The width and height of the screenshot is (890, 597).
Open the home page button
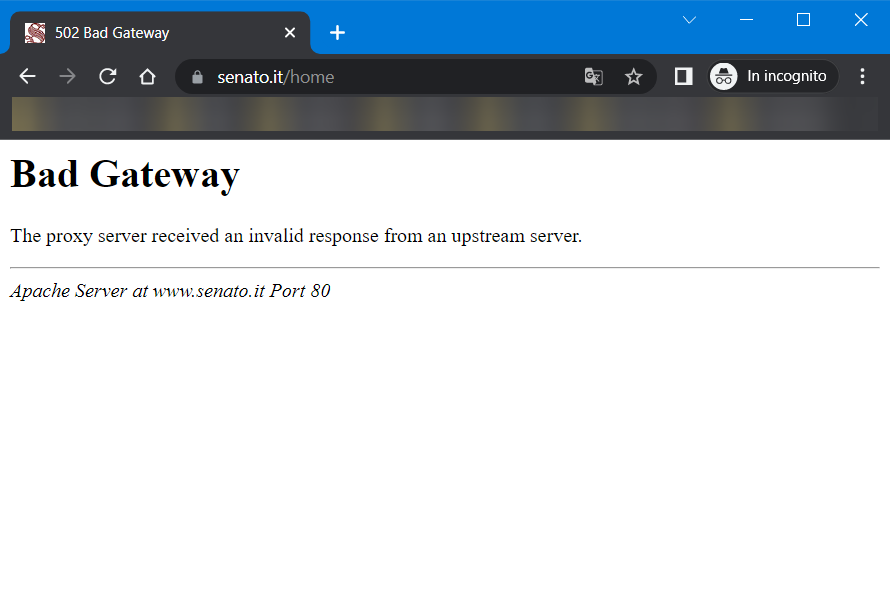click(147, 77)
